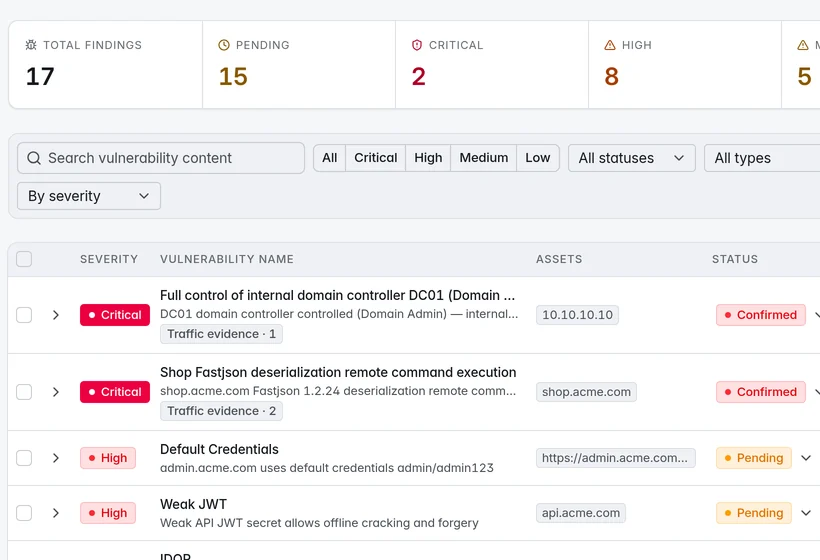This screenshot has height=560, width=820.
Task: Click Pending status on Weak JWT row
Action: (x=754, y=513)
